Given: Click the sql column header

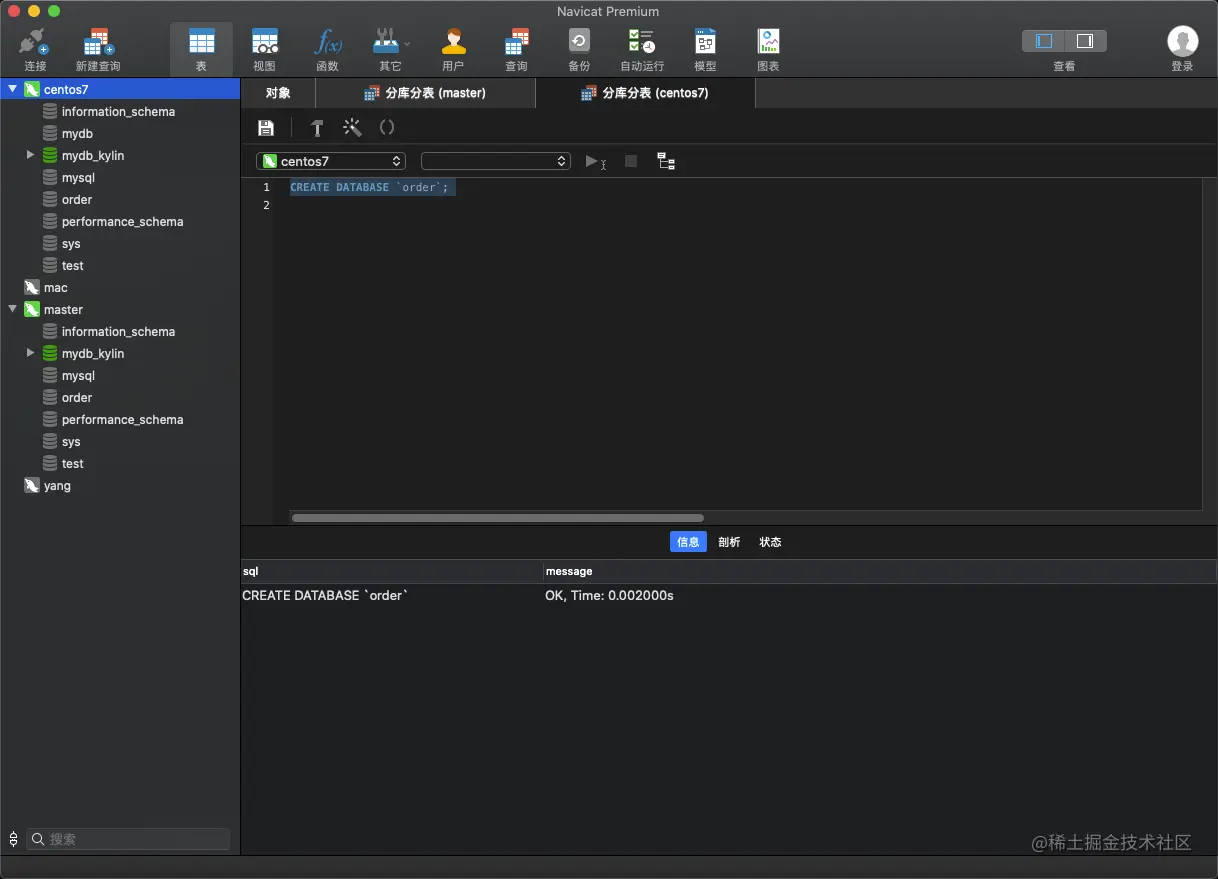Looking at the screenshot, I should coord(392,571).
